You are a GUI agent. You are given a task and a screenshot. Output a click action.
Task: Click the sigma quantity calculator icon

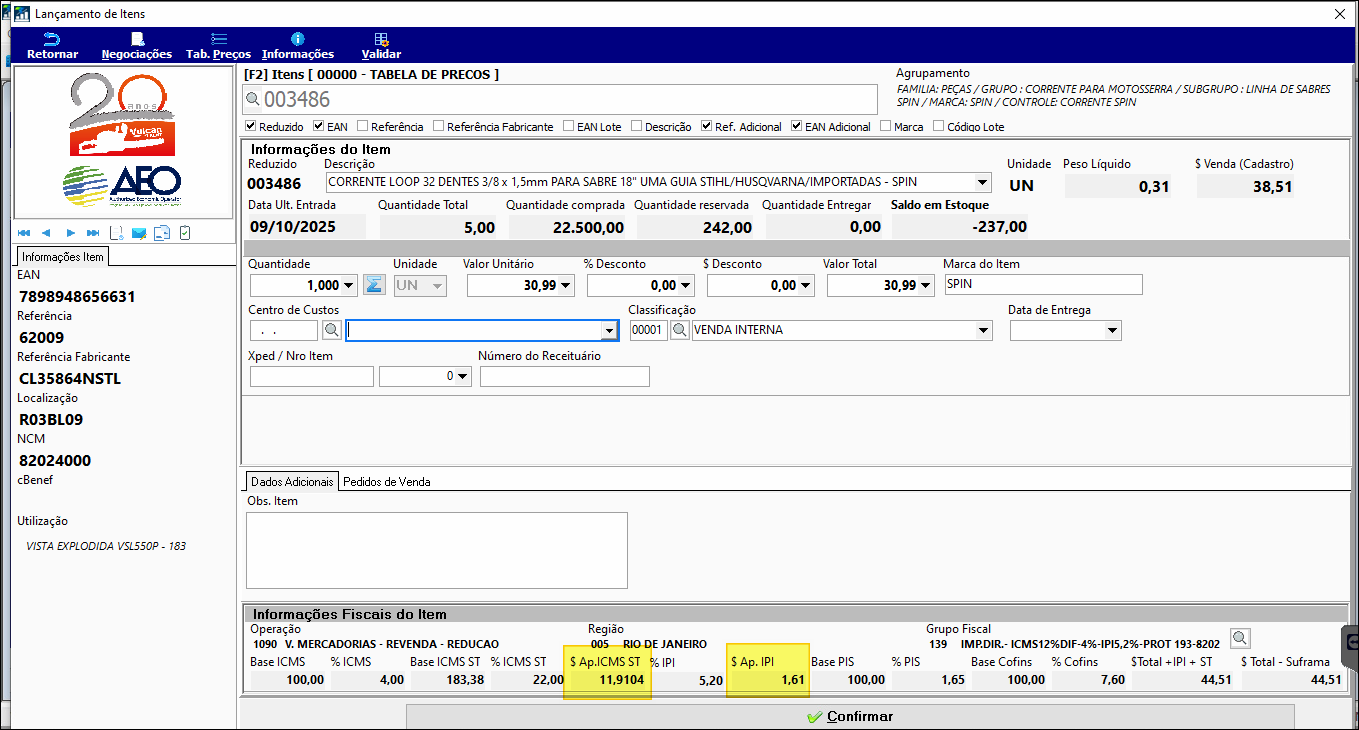[374, 285]
